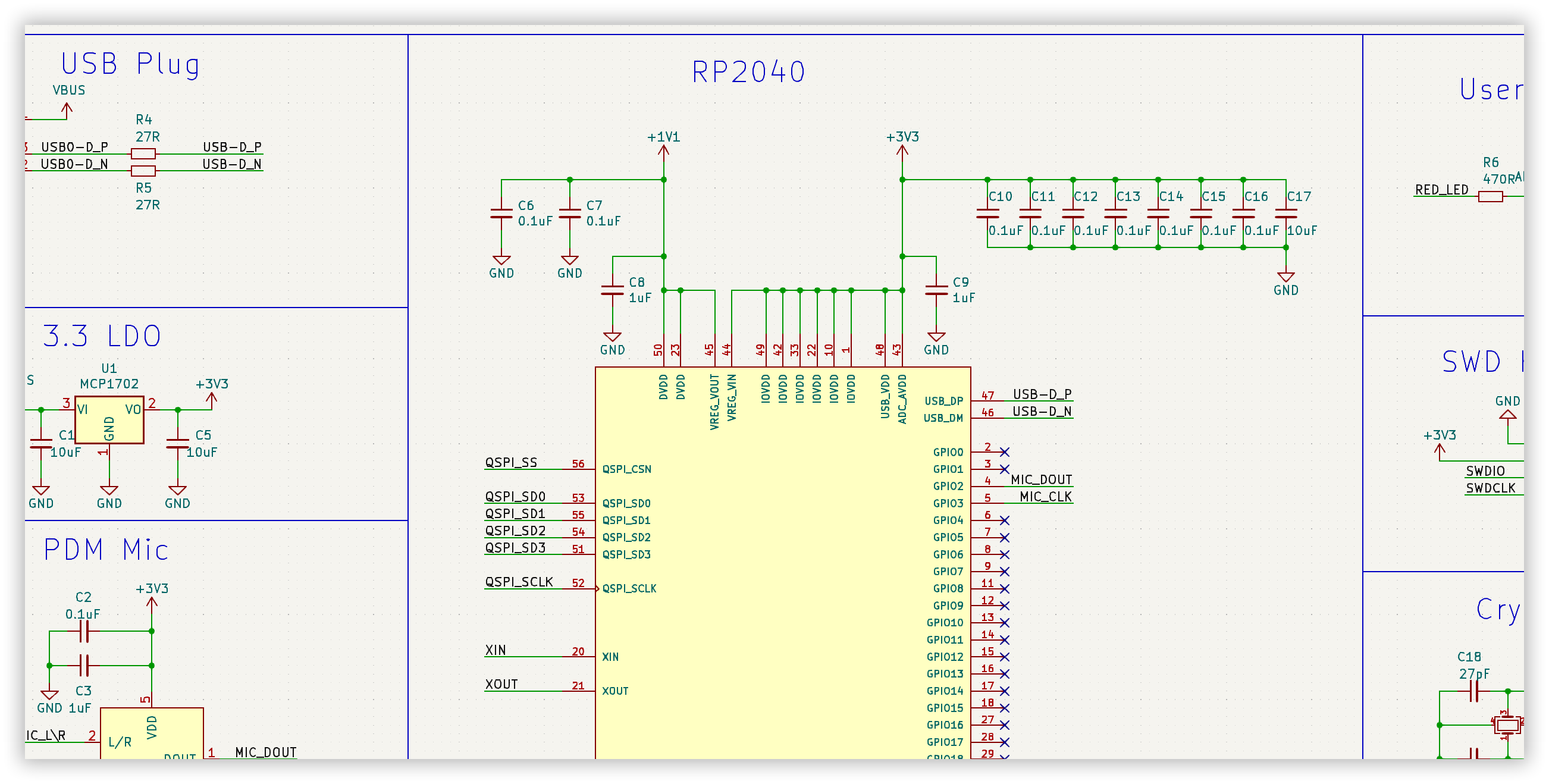Viewport: 1549px width, 784px height.
Task: Select the QSPI_SS net label
Action: click(511, 462)
